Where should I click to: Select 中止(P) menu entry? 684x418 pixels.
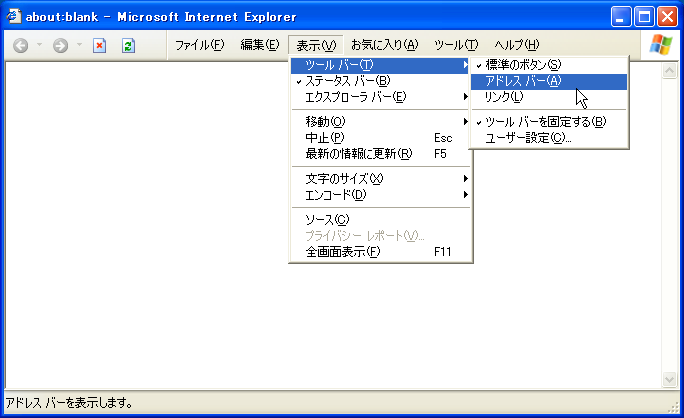click(x=380, y=138)
